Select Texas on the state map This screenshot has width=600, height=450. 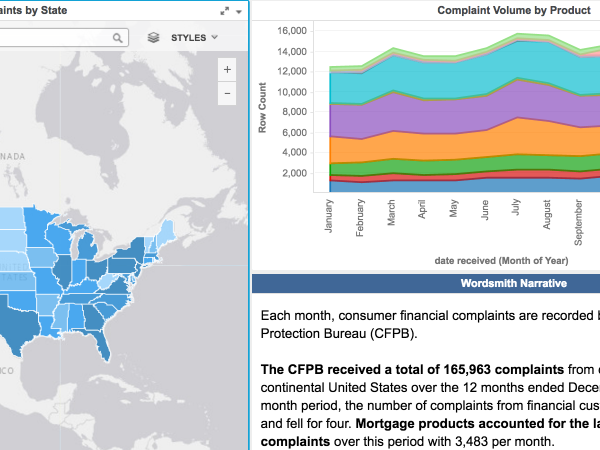(x=17, y=325)
